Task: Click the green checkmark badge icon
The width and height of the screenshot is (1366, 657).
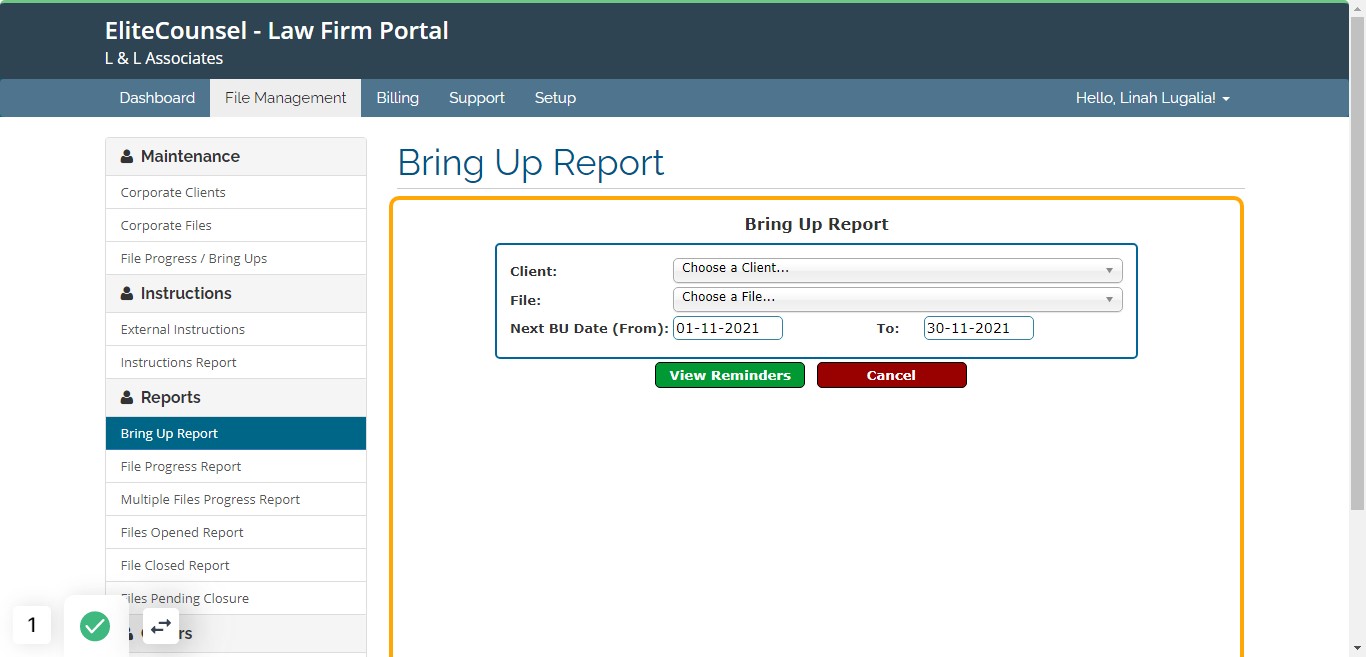Action: tap(95, 626)
